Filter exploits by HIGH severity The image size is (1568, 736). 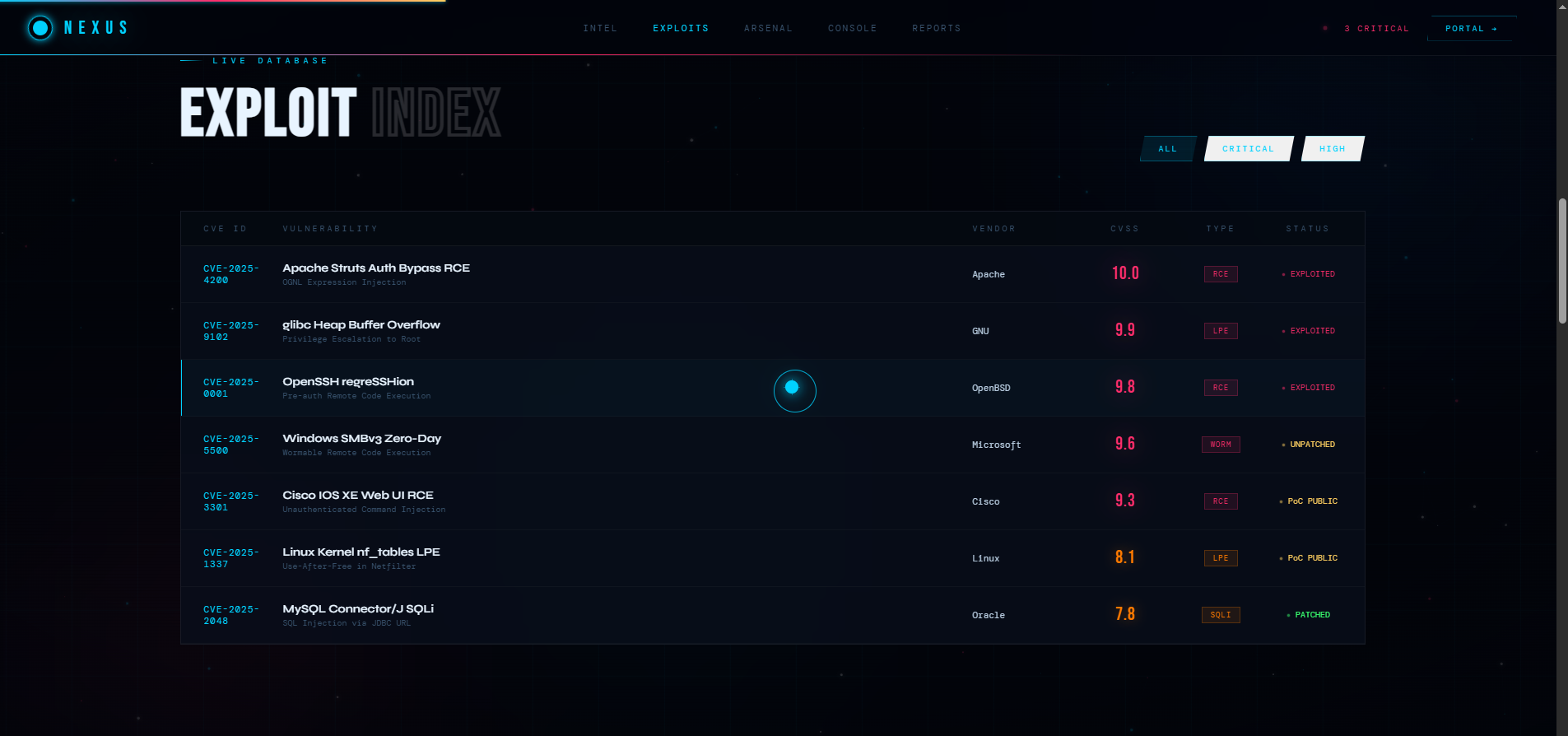[1333, 149]
